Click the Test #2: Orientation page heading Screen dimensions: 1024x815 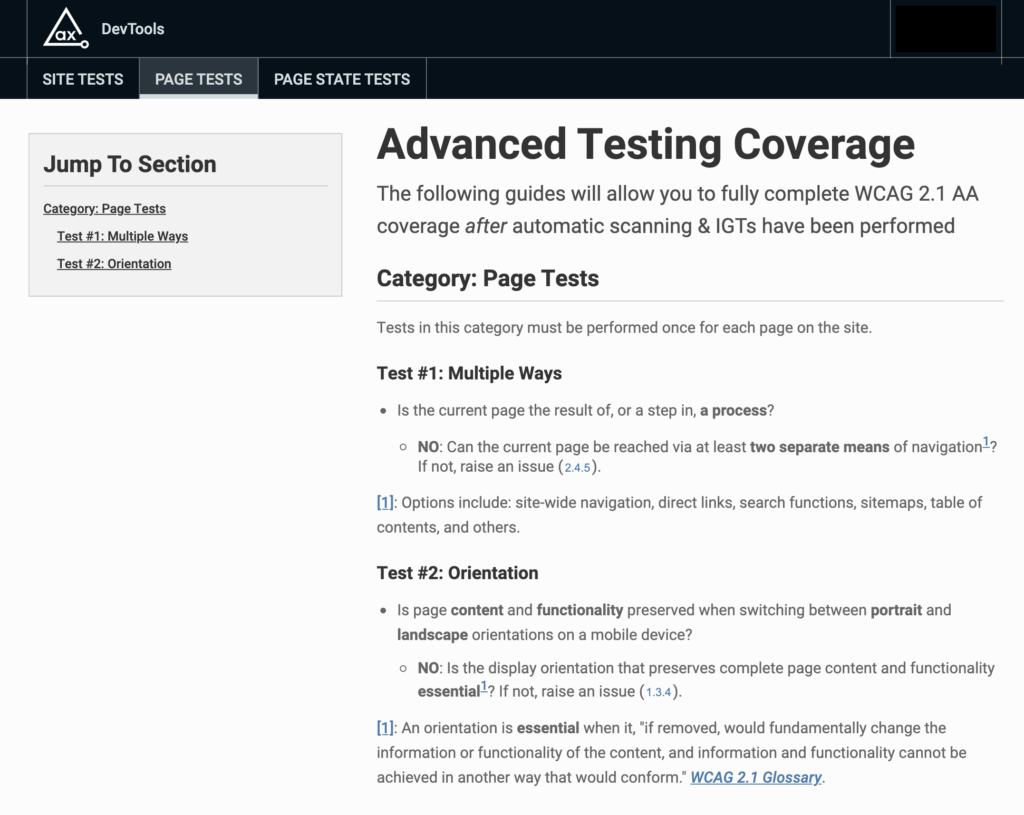coord(456,573)
